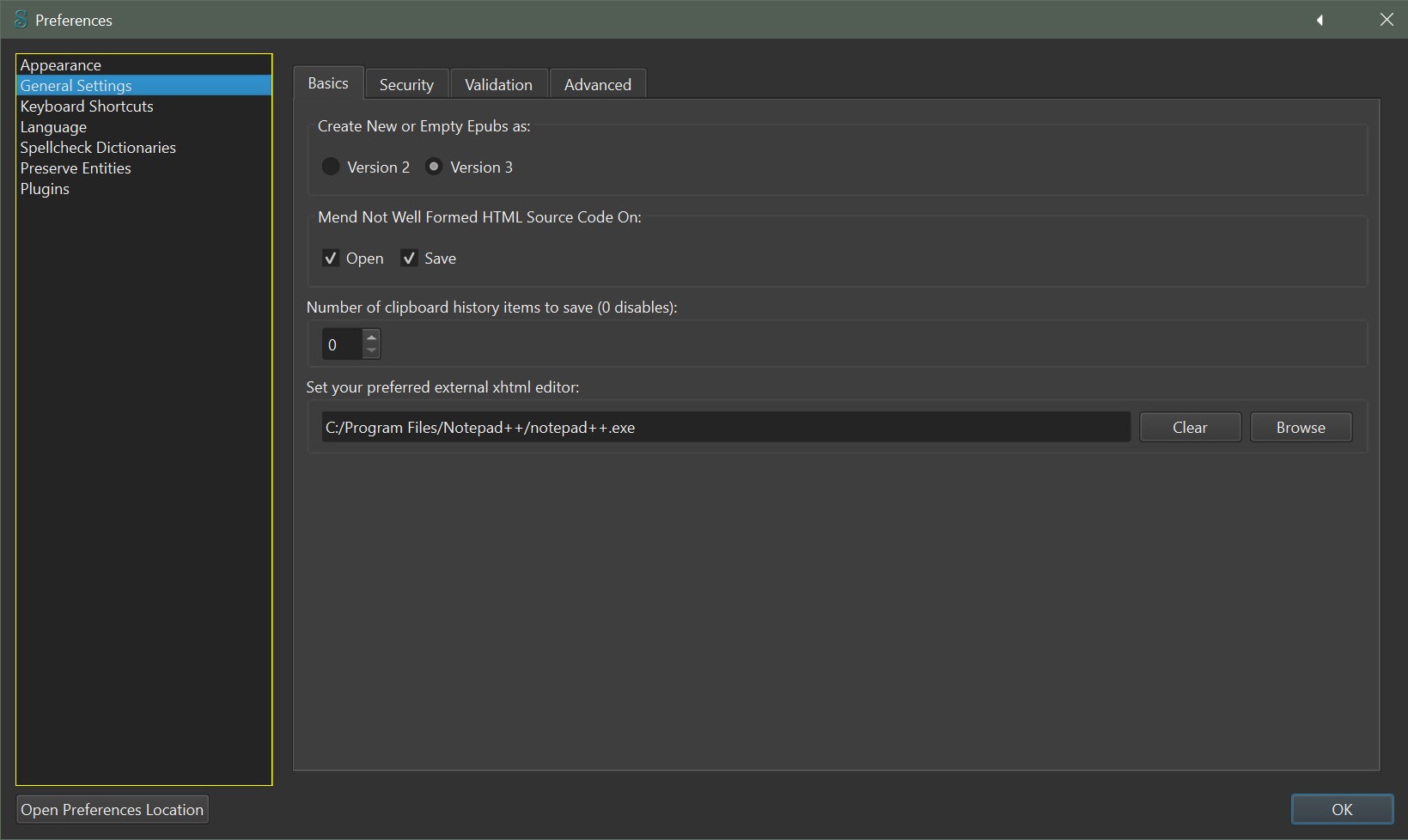The width and height of the screenshot is (1408, 840).
Task: Click the OK button
Action: (x=1342, y=809)
